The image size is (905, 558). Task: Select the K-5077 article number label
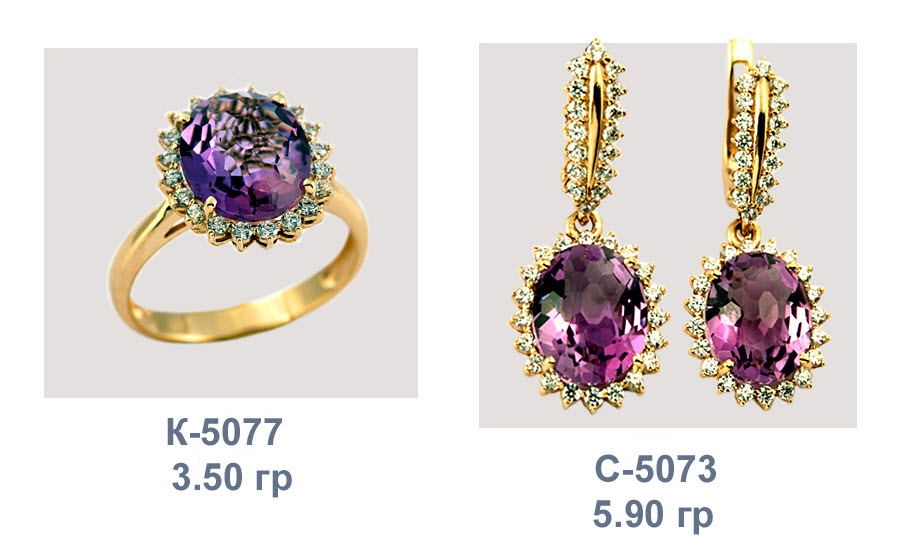[225, 432]
